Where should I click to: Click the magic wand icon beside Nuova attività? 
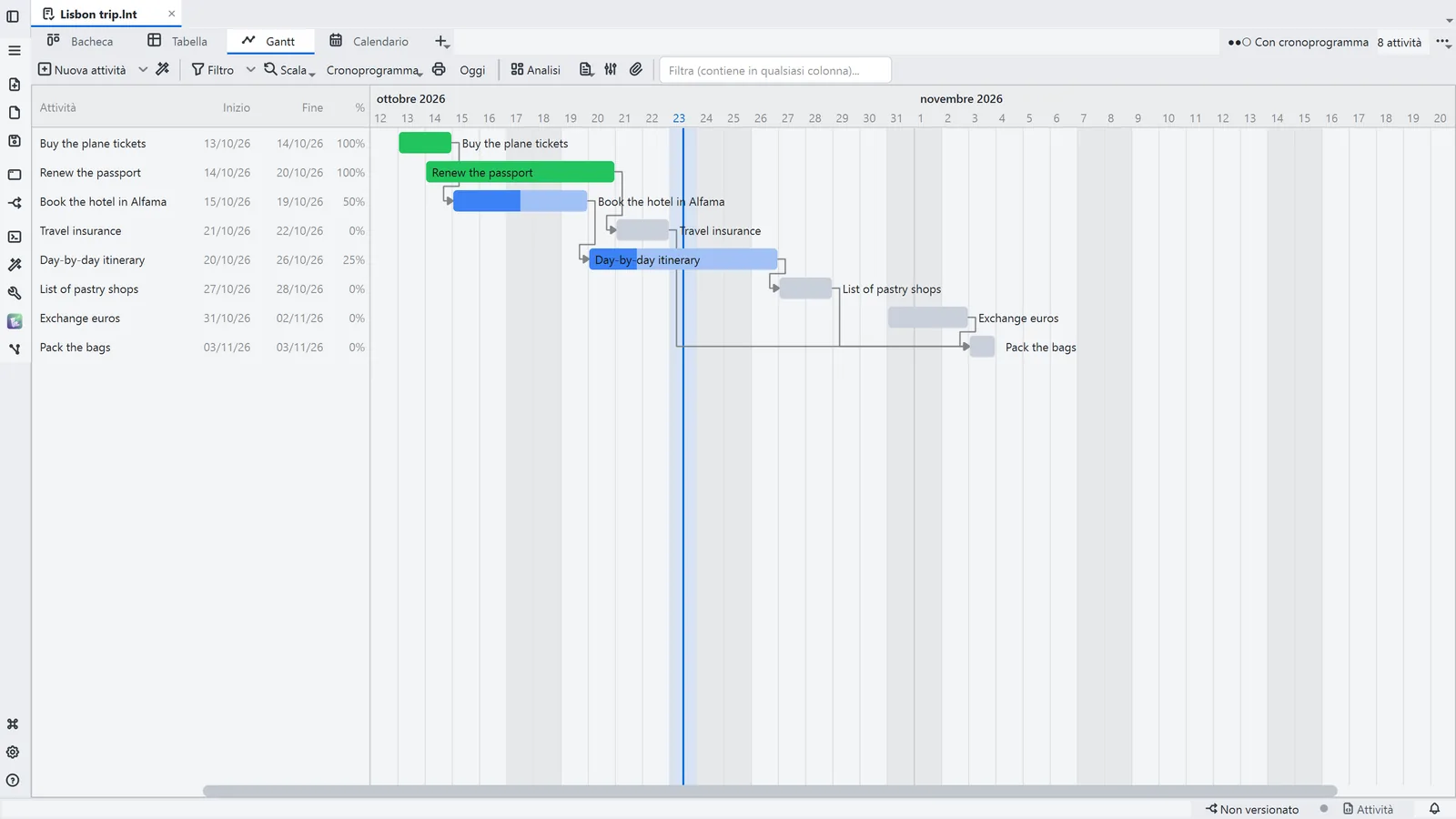163,69
